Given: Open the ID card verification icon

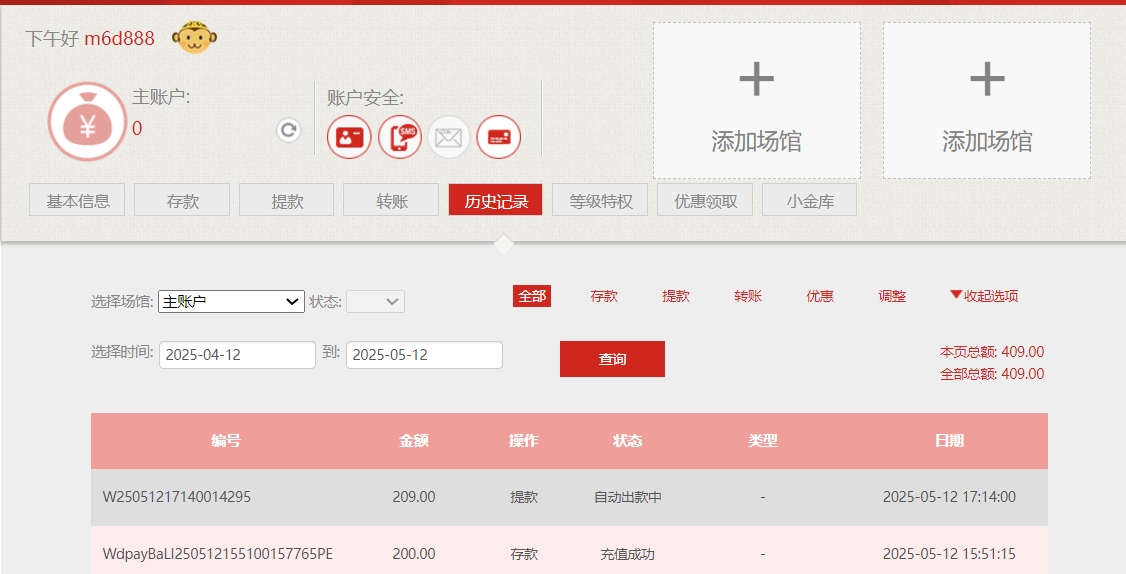Looking at the screenshot, I should [x=349, y=137].
